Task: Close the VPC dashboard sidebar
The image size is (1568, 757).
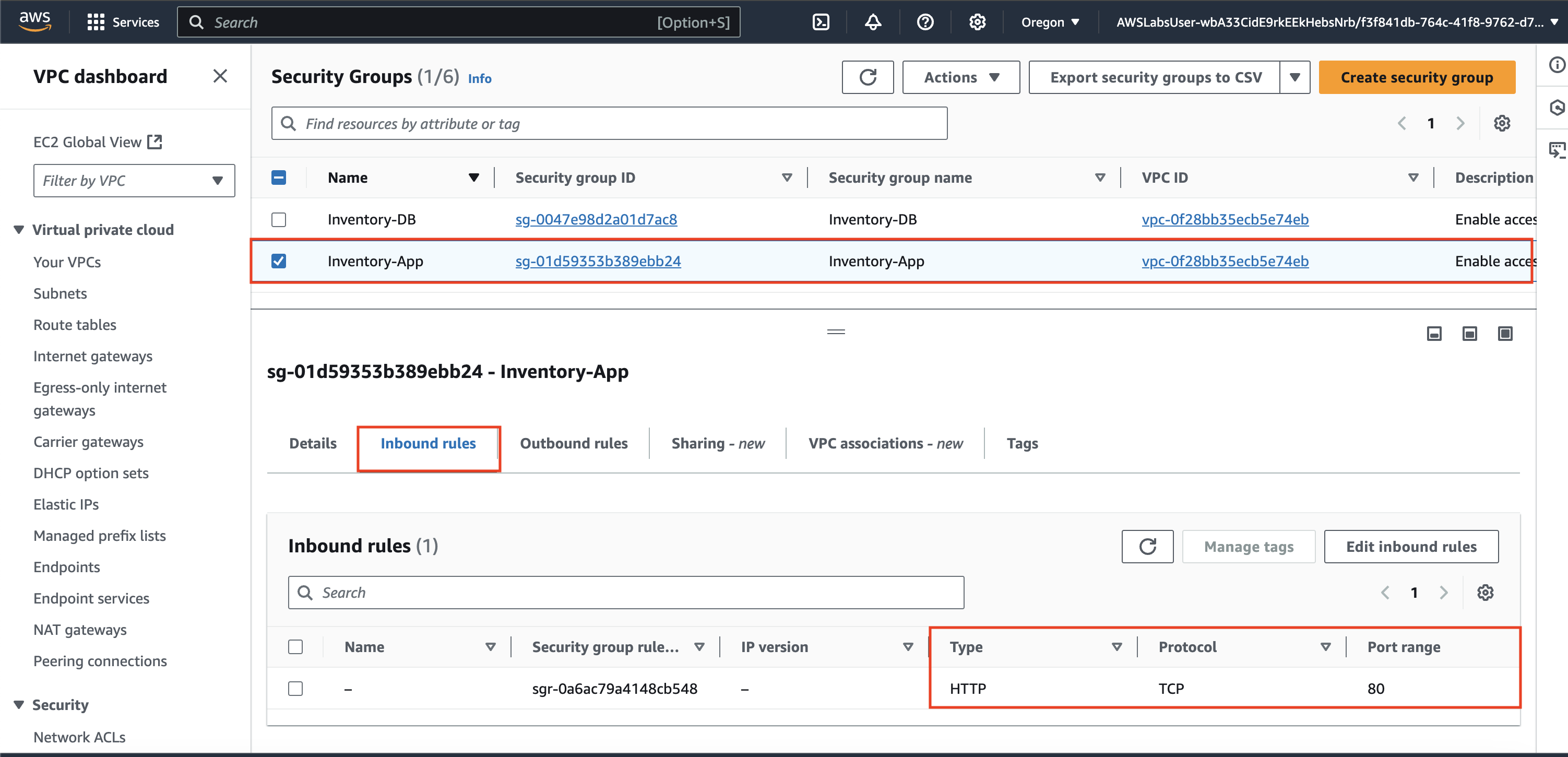Action: (220, 76)
